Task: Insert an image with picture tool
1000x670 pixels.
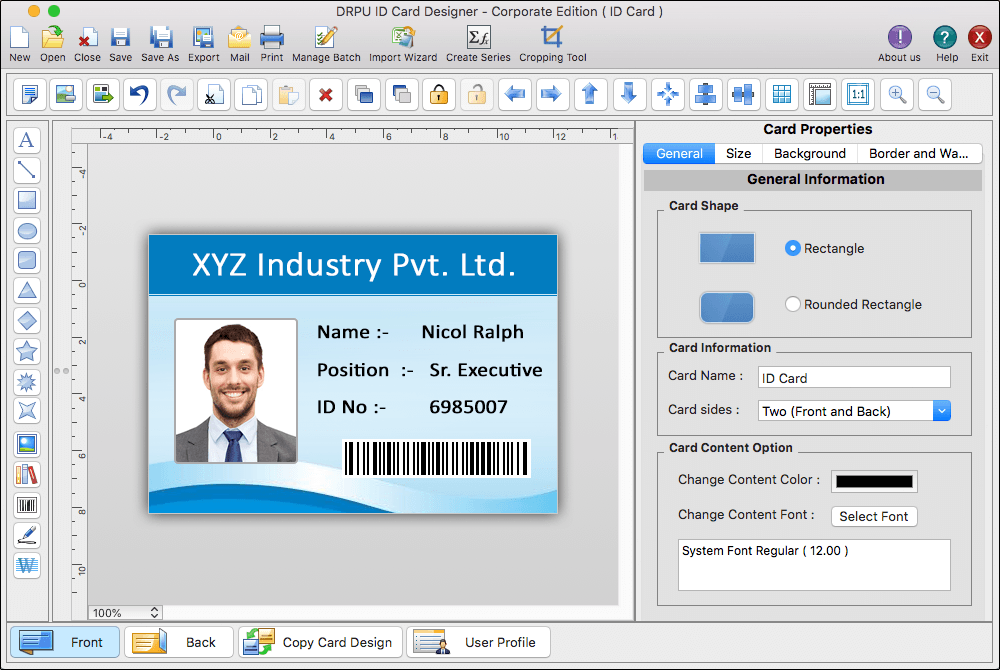Action: pos(27,444)
